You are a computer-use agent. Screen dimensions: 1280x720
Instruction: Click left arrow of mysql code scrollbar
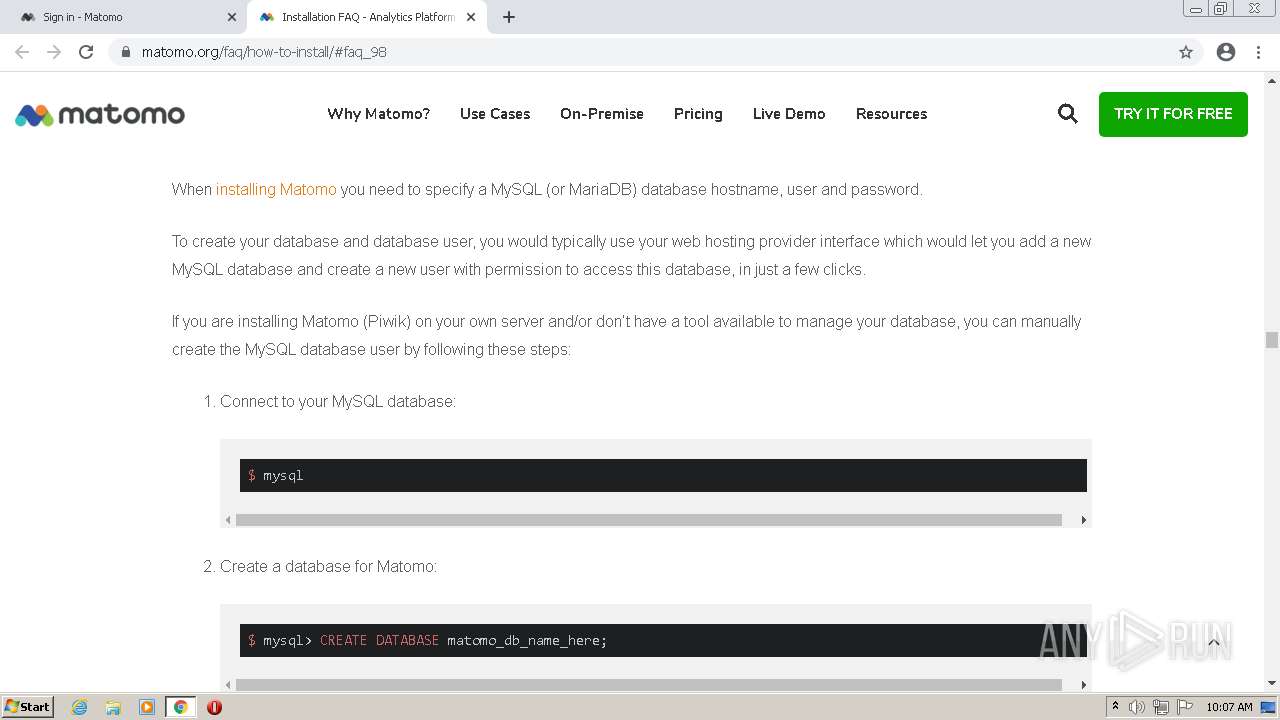[228, 520]
